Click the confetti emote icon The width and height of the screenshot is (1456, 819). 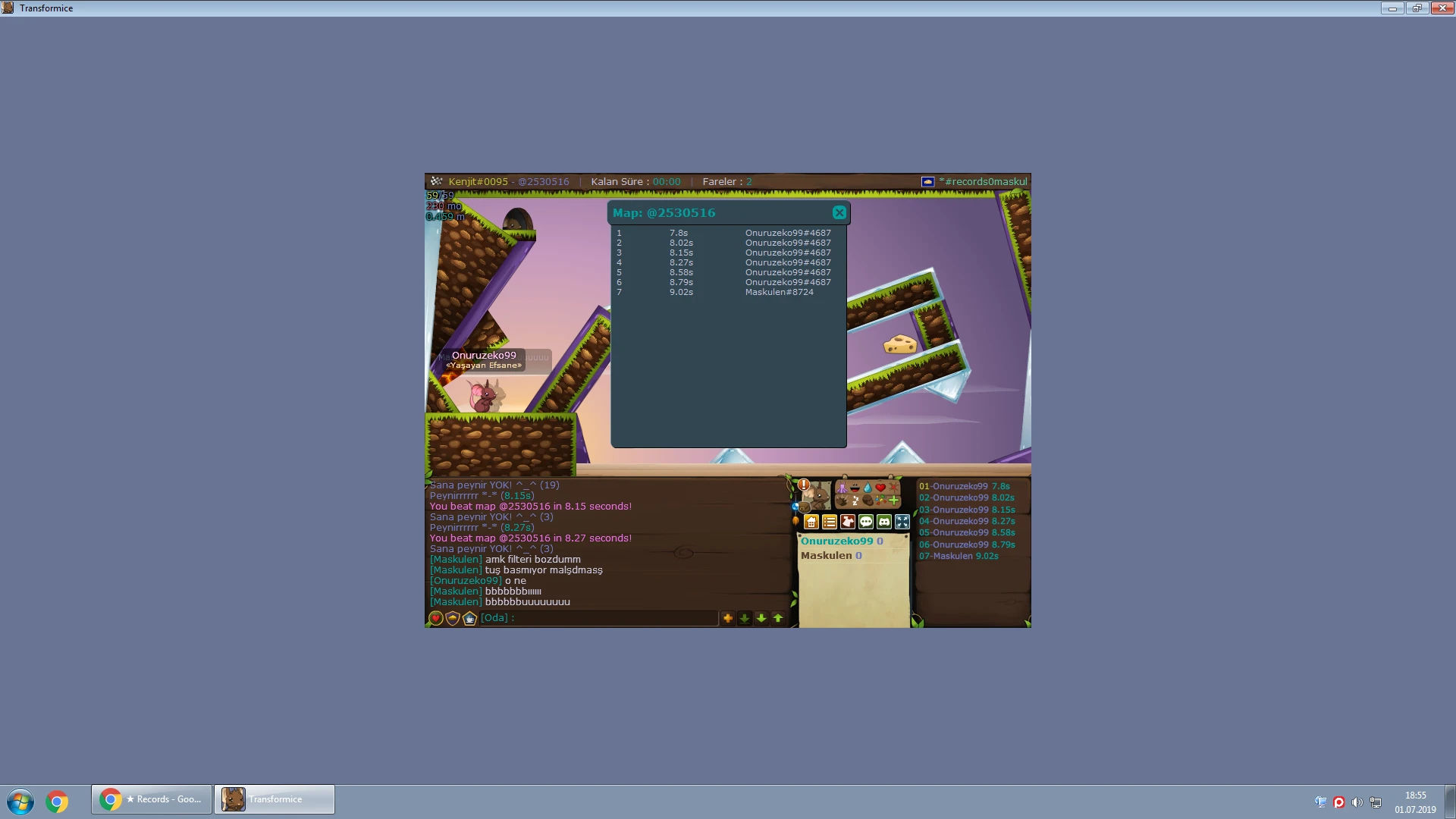pyautogui.click(x=880, y=500)
